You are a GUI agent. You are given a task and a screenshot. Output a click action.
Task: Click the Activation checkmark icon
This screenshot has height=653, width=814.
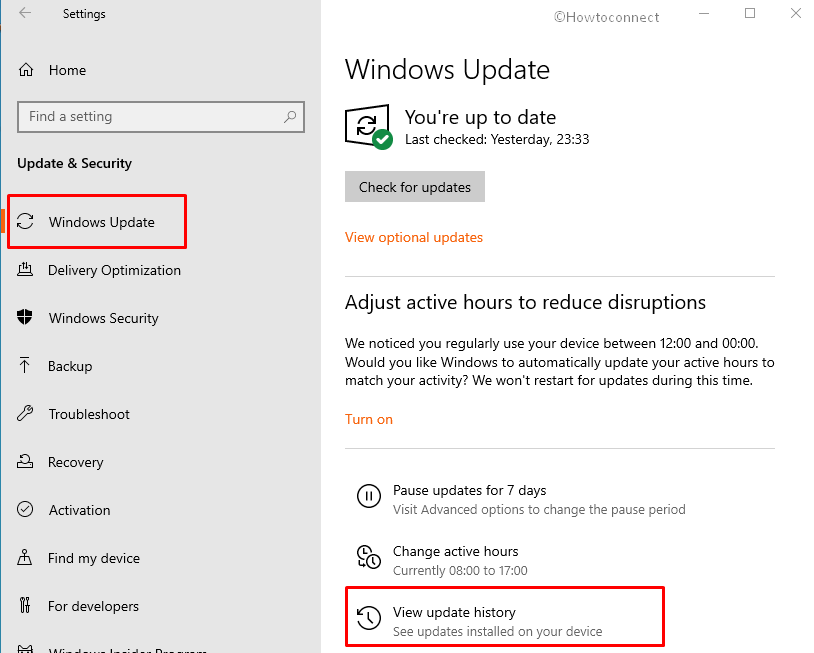(x=26, y=510)
